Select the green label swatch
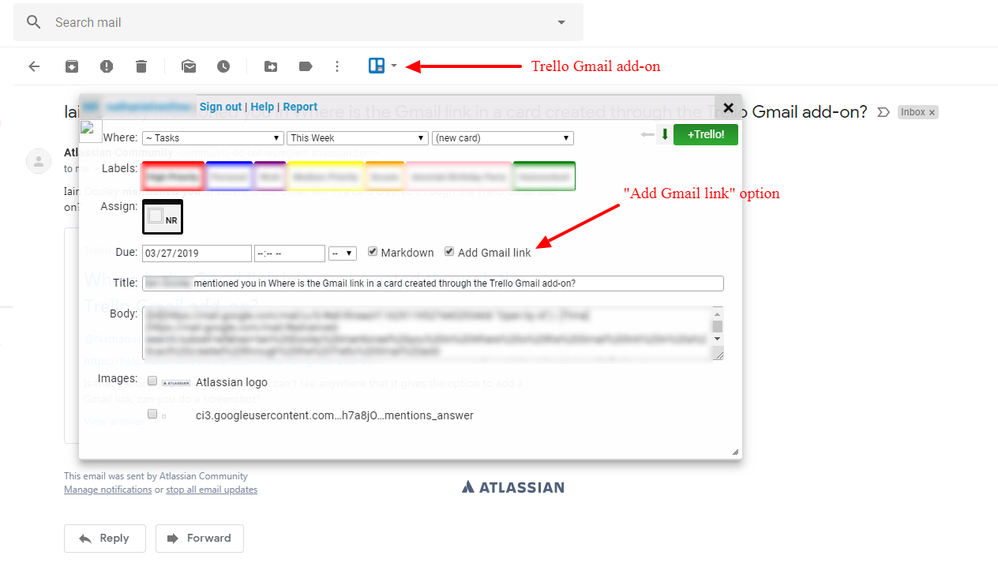The image size is (998, 567). pos(544,176)
